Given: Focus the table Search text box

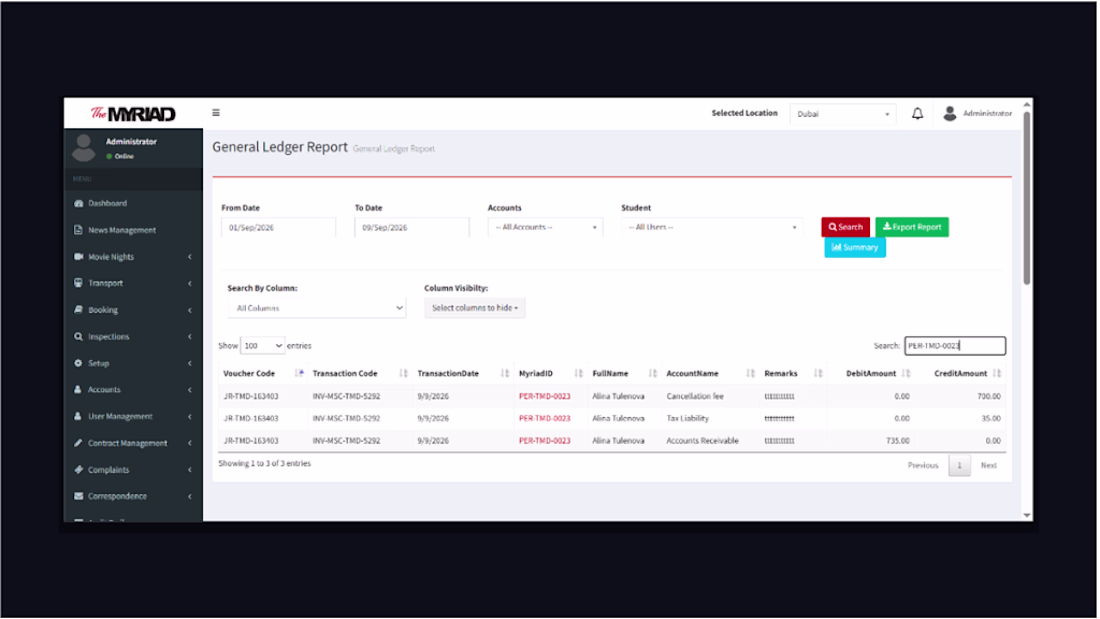Looking at the screenshot, I should (x=955, y=345).
